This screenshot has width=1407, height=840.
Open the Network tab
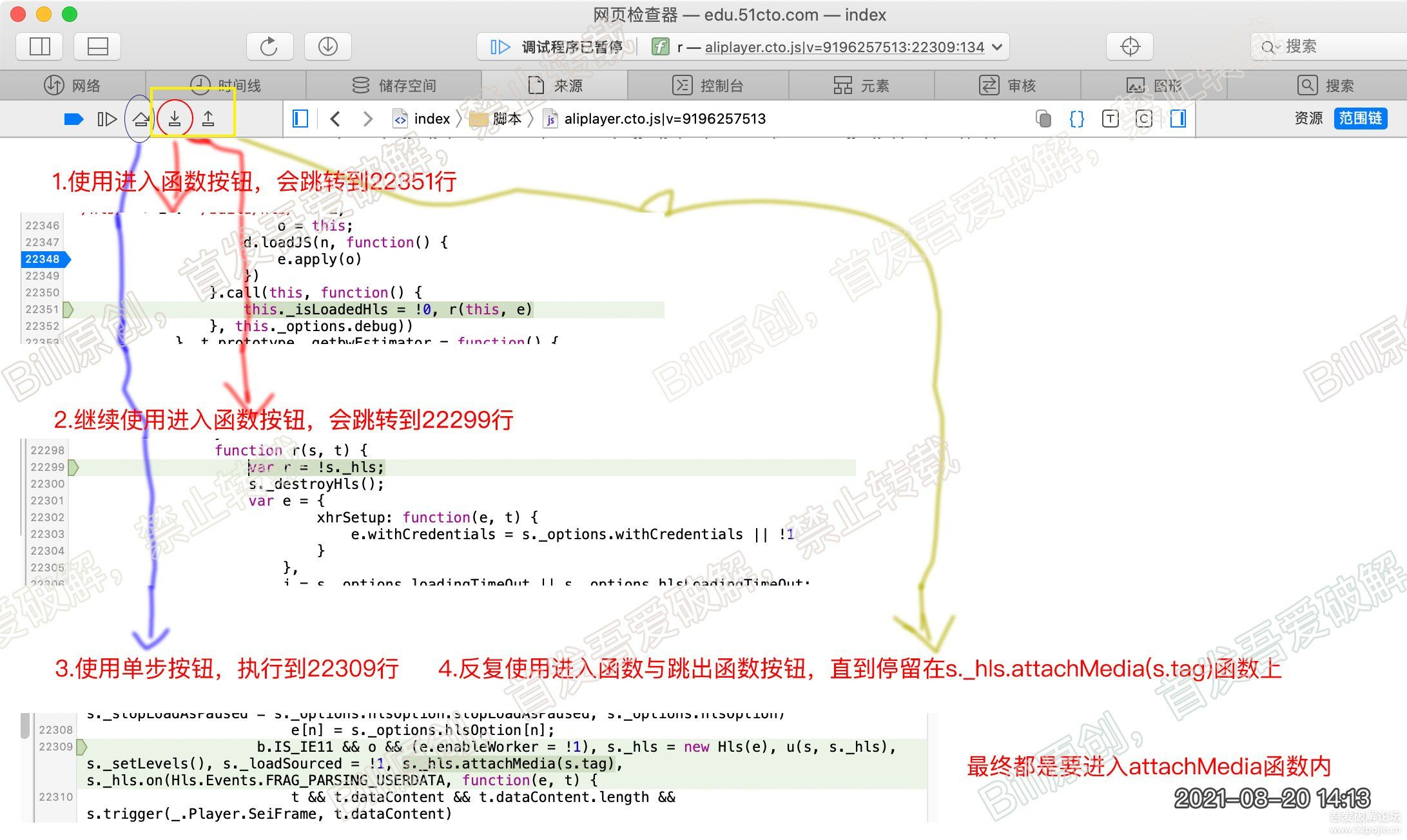coord(73,85)
